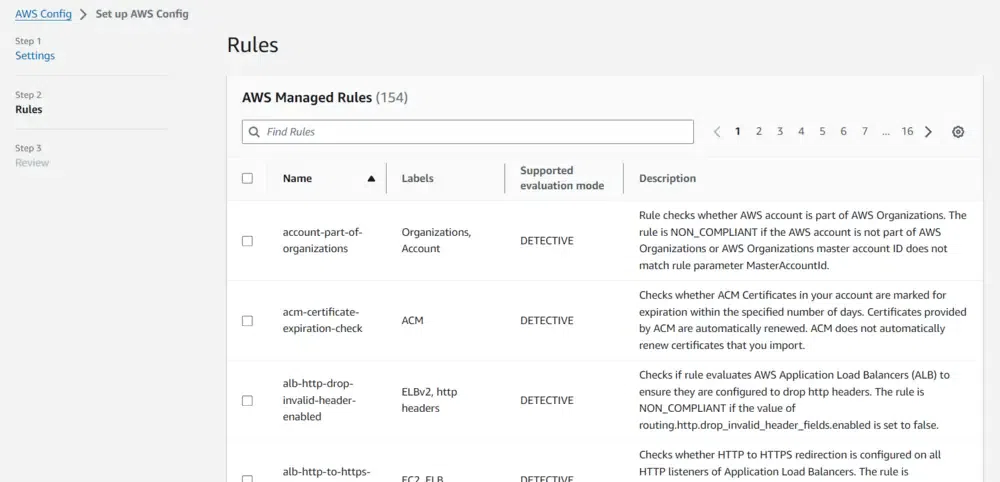Screen dimensions: 1000x482
Task: Go to page 5 of rules
Action: 822,131
